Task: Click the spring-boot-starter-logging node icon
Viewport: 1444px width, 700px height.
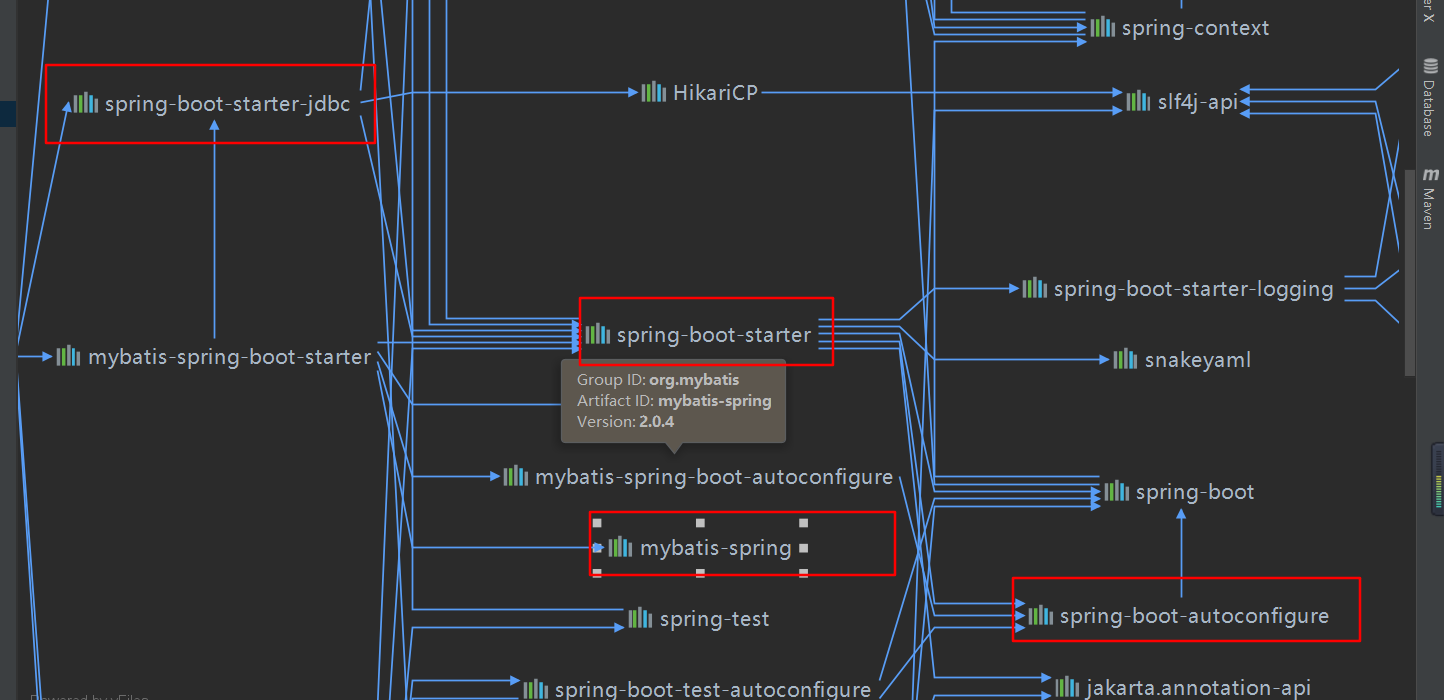Action: pos(1034,288)
